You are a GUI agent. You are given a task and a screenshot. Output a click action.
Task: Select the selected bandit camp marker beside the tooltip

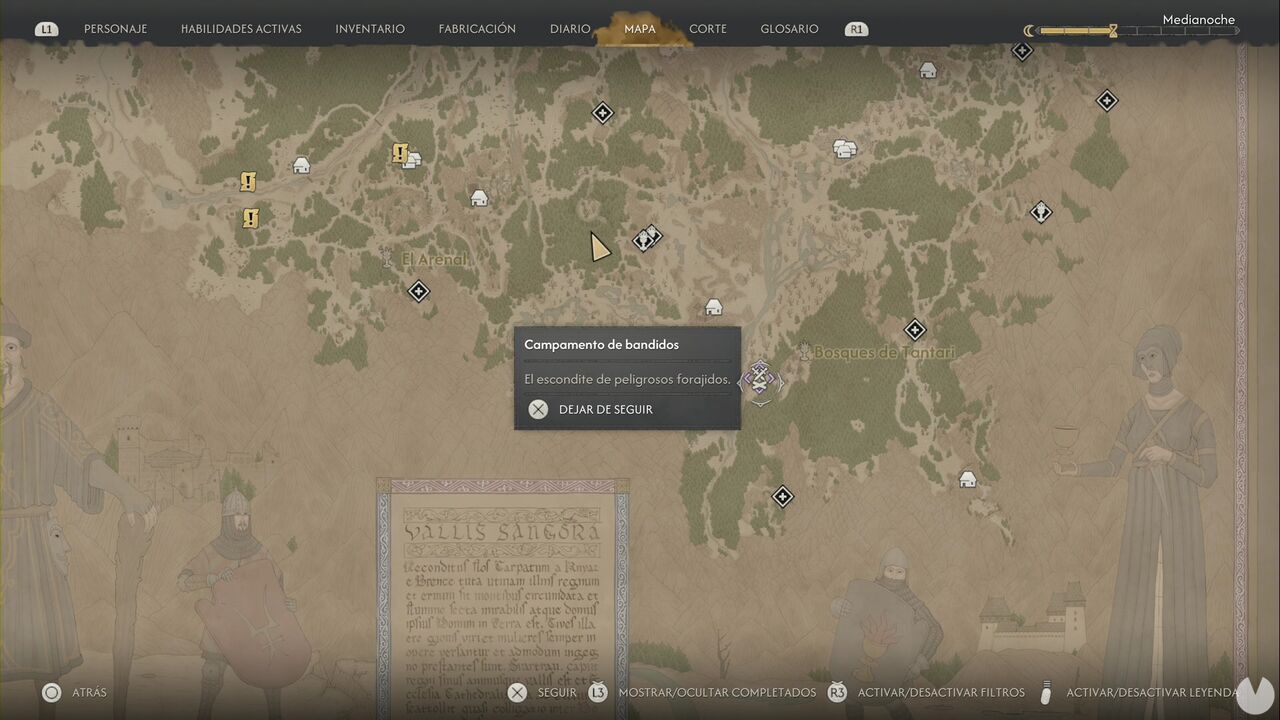coord(760,380)
